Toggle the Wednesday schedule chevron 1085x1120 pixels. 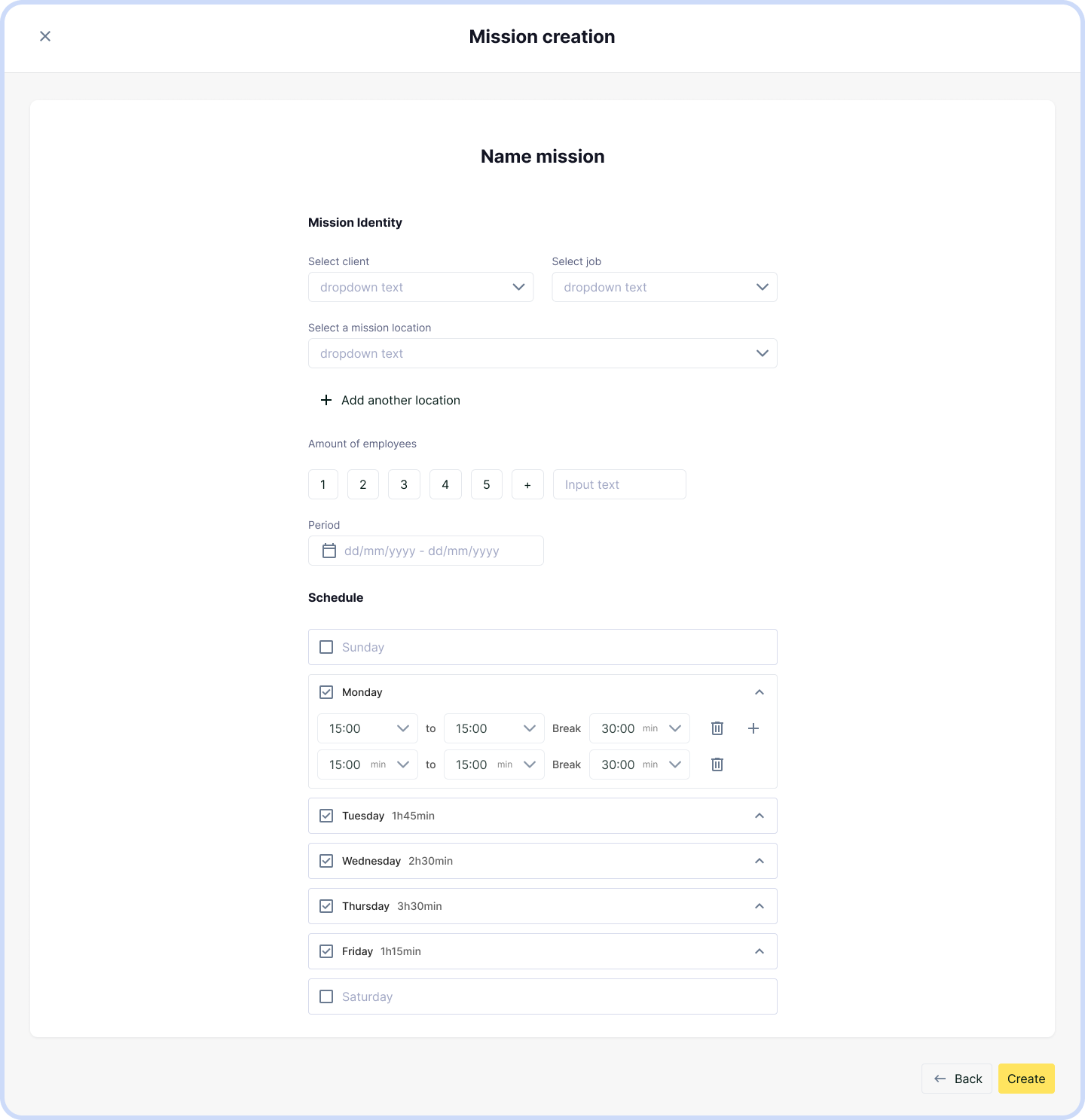click(x=759, y=861)
